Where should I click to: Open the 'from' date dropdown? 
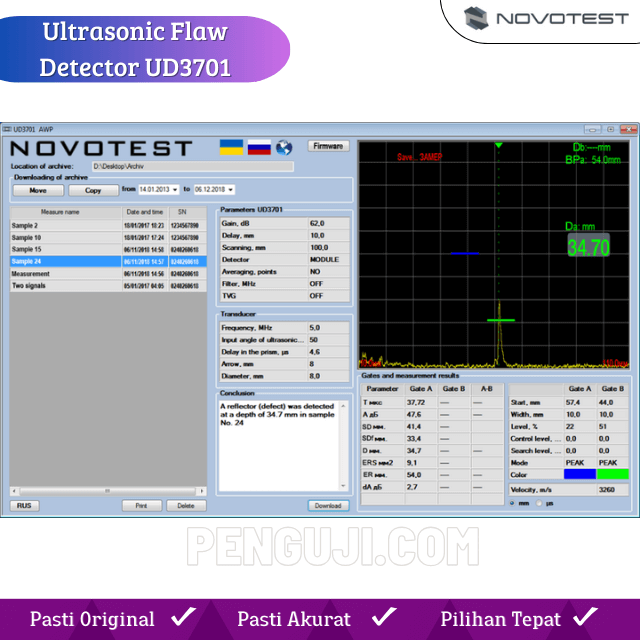point(175,189)
